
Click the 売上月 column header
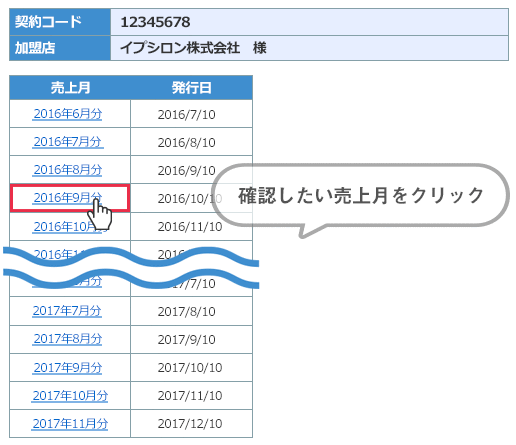(70, 88)
